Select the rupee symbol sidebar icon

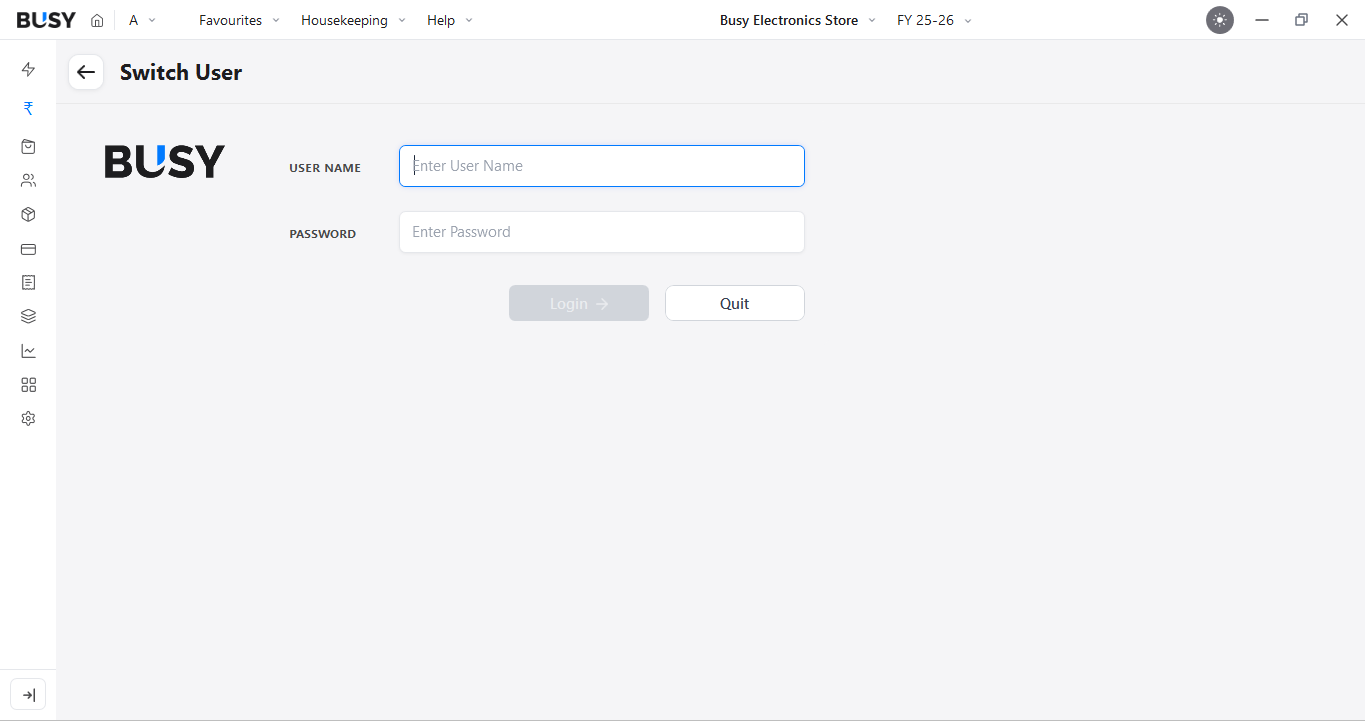tap(28, 108)
